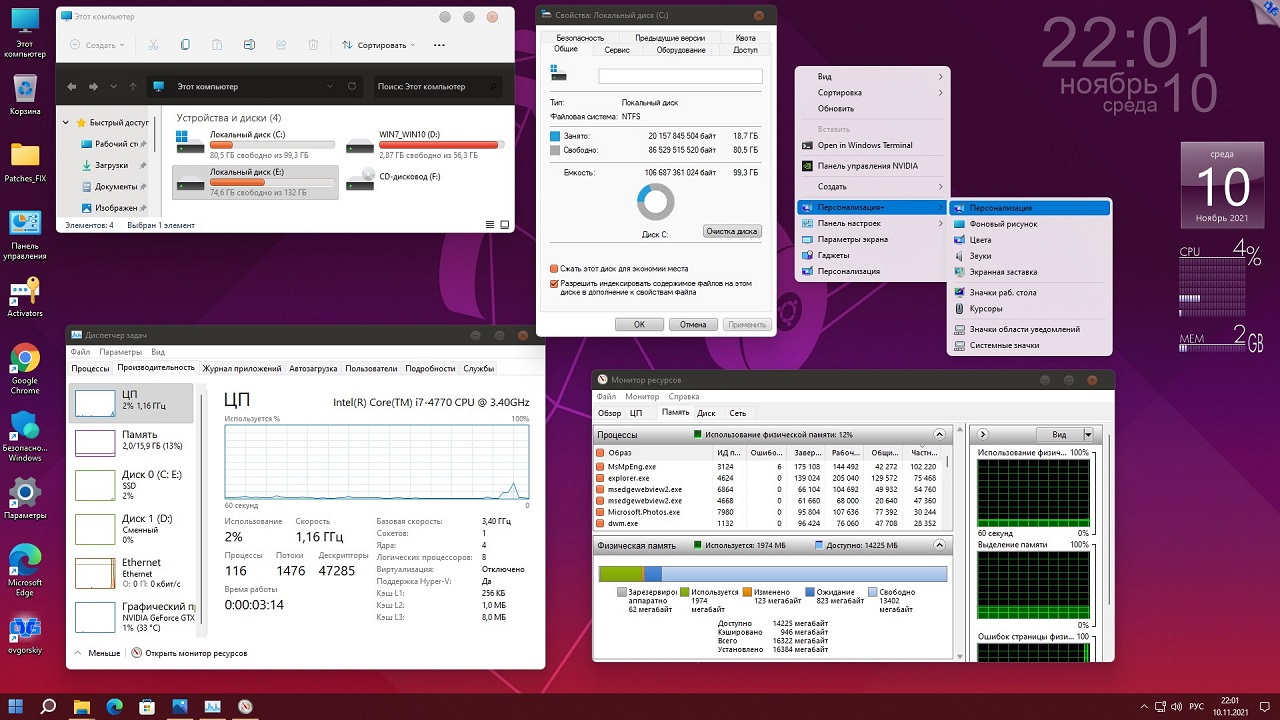Collapse the 'Процессы' section in Resource Monitor
This screenshot has height=720, width=1280.
point(939,435)
